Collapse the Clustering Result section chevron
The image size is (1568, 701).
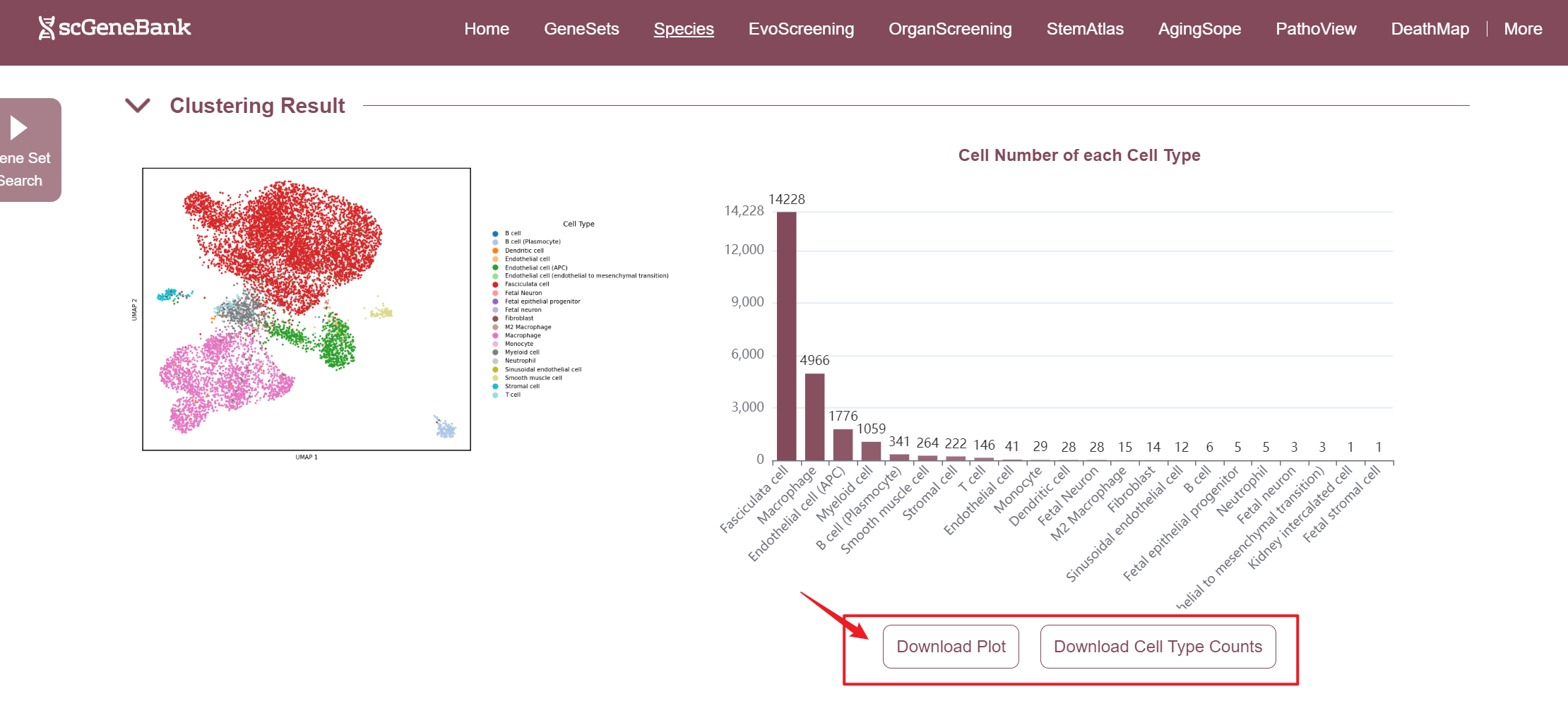(137, 106)
